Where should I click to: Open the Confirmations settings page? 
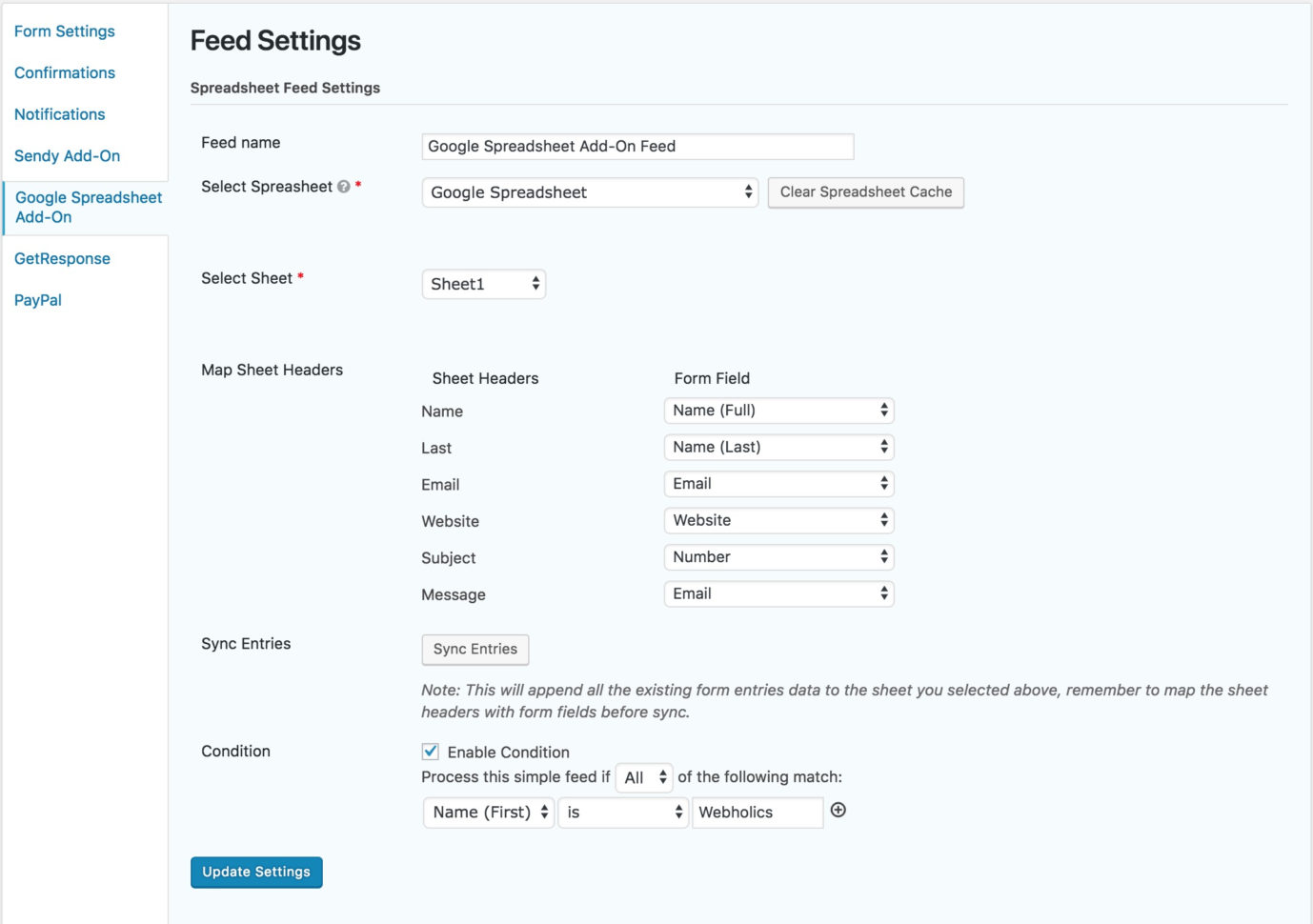(64, 72)
